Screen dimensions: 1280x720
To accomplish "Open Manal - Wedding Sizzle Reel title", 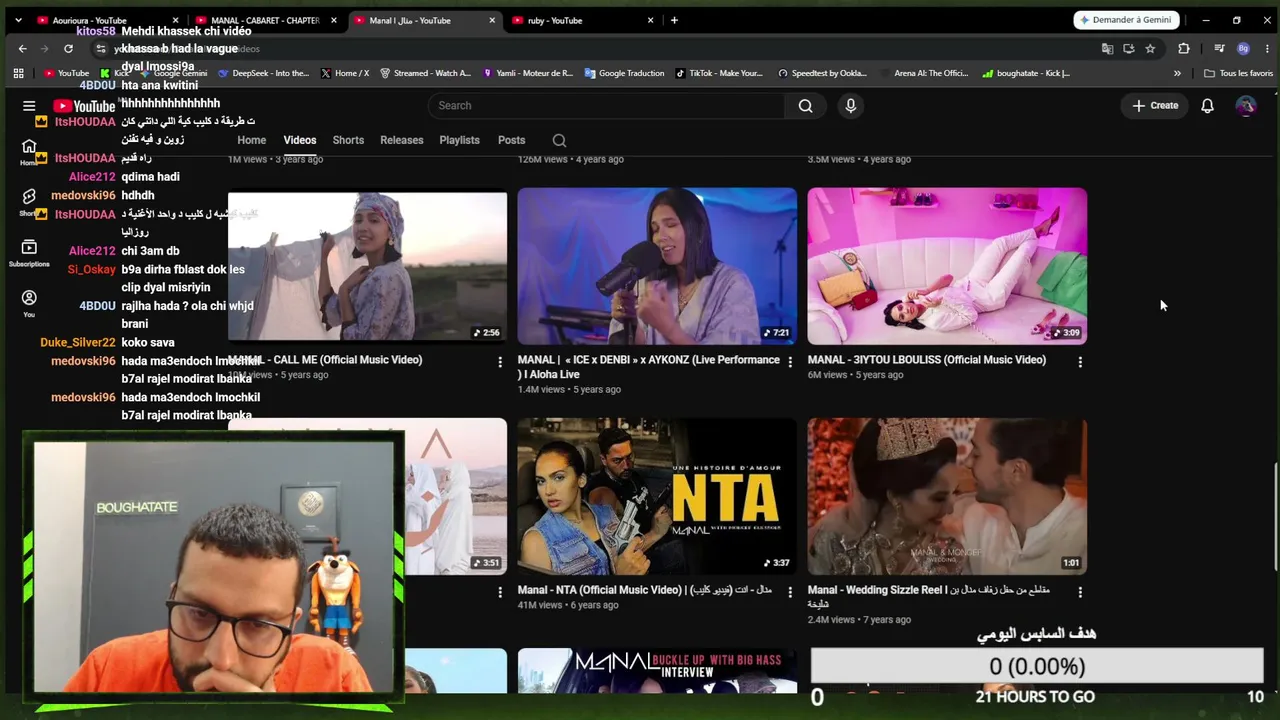I will point(929,597).
